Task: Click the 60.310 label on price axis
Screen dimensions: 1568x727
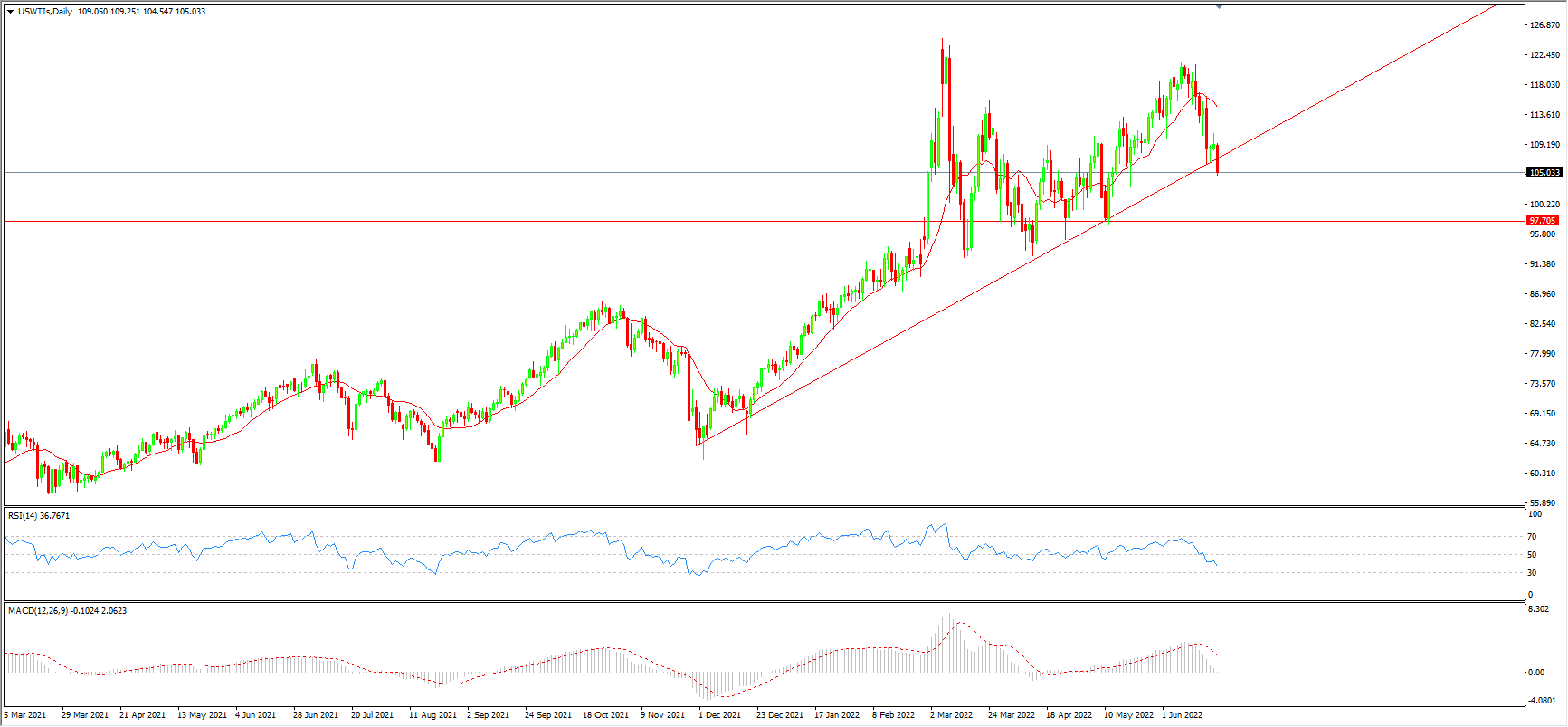Action: click(x=1543, y=474)
